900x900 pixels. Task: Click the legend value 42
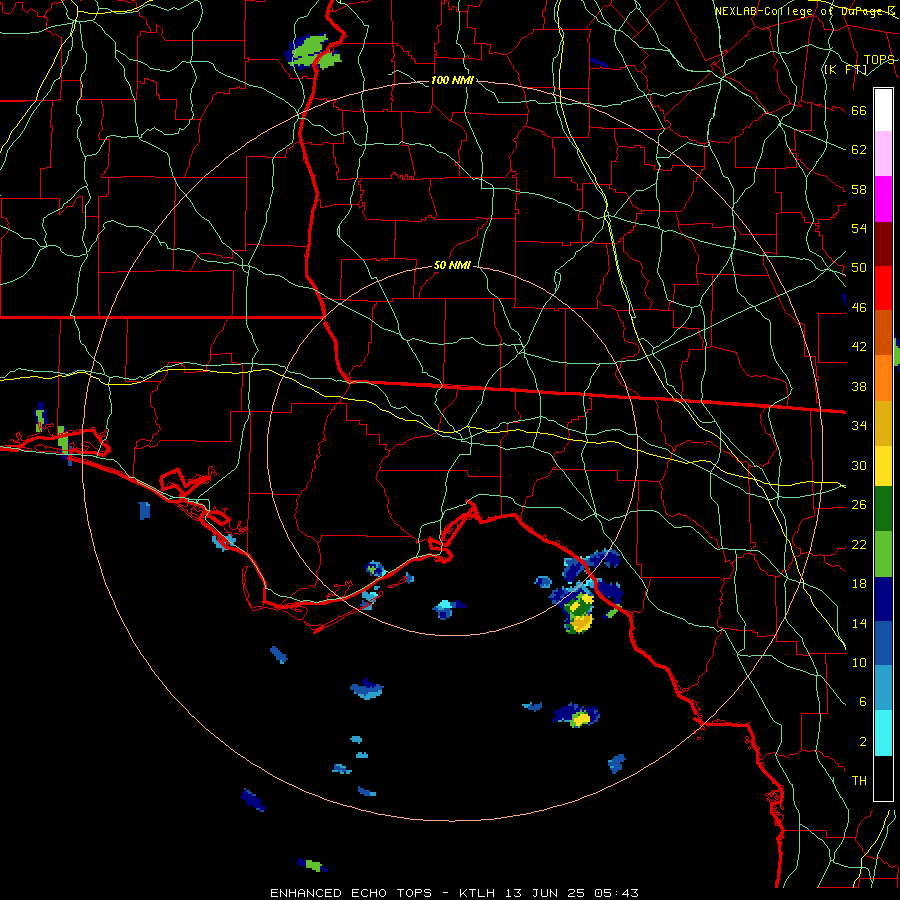click(x=859, y=346)
